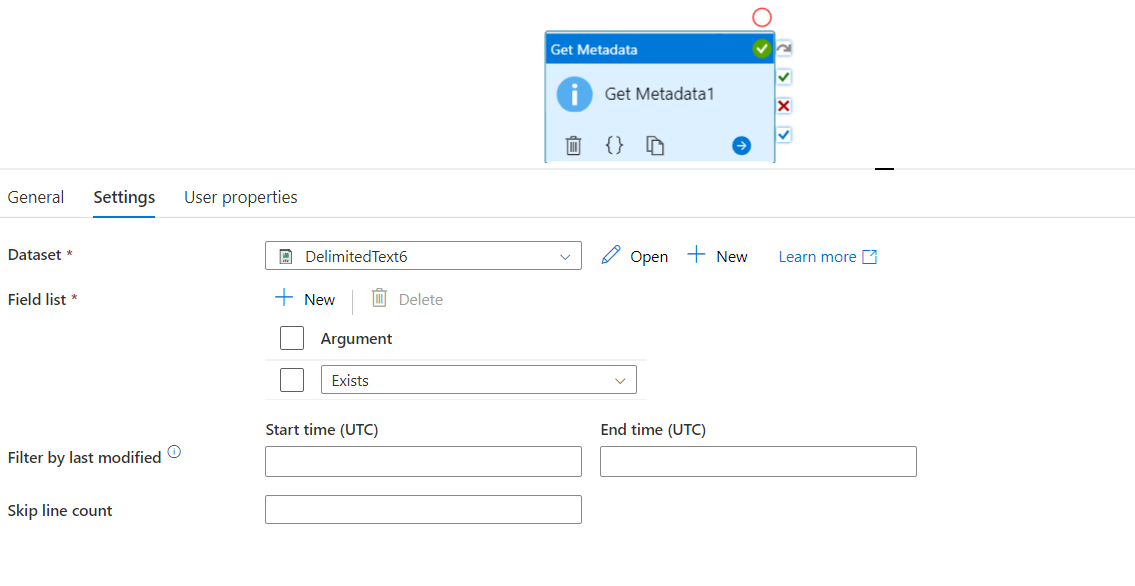1135x586 pixels.
Task: Open the Learn more link
Action: (827, 256)
